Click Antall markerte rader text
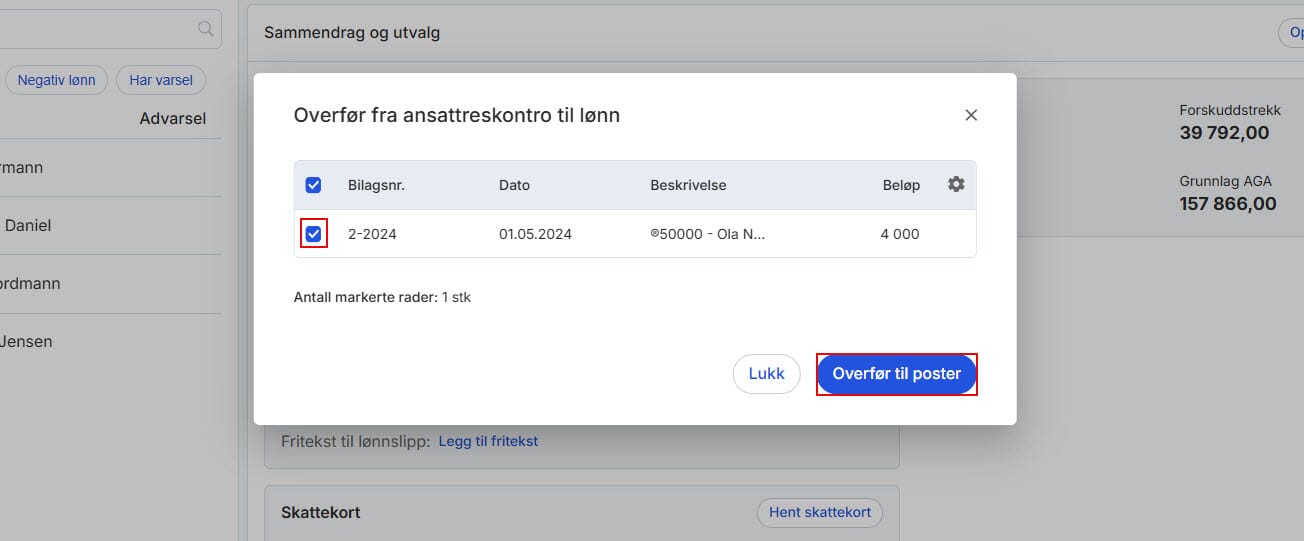The image size is (1304, 541). click(x=382, y=297)
